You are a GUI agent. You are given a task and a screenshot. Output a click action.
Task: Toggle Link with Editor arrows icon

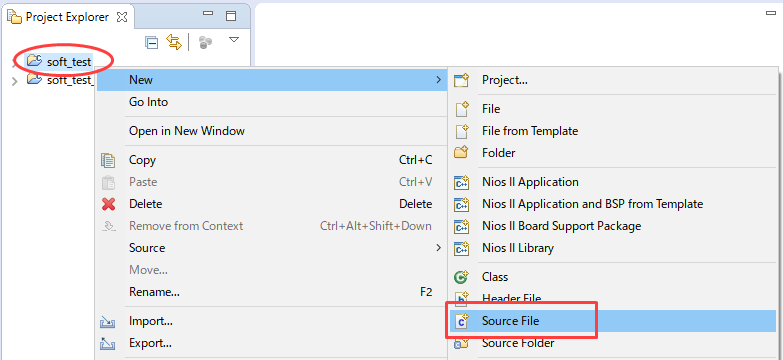click(174, 42)
